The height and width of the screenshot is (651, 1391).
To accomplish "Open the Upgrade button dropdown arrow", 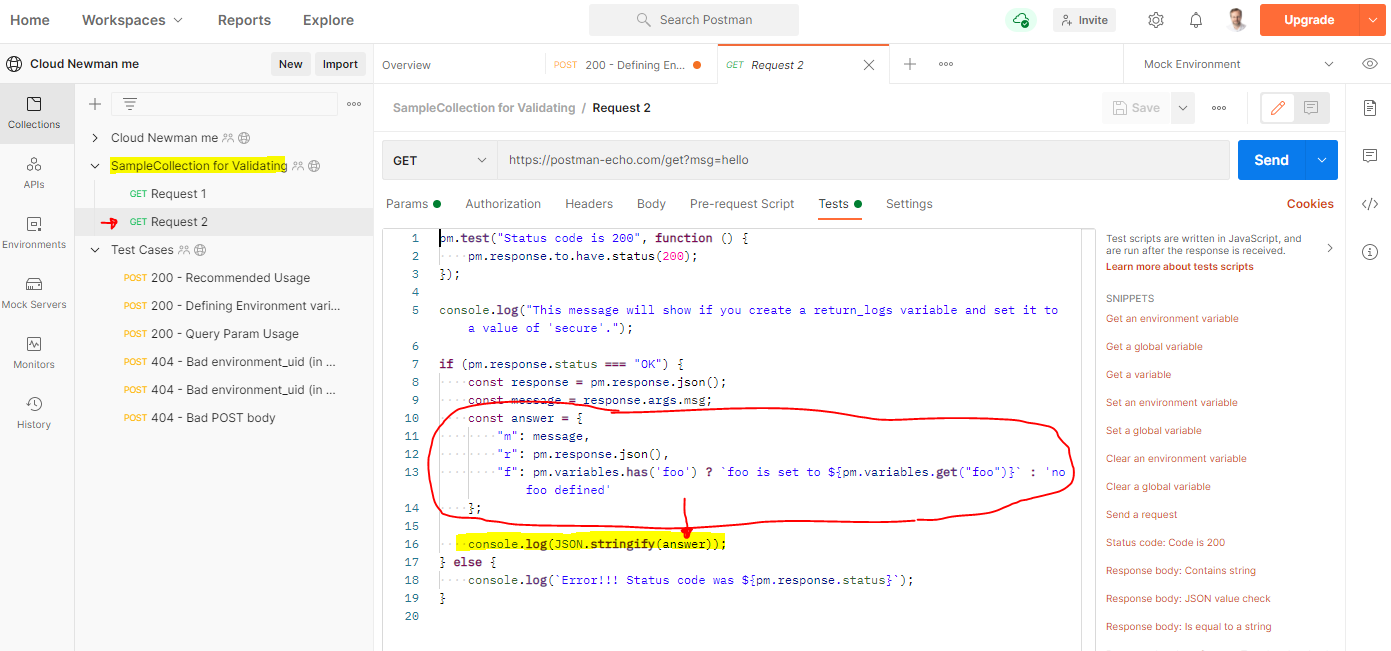I will pyautogui.click(x=1374, y=20).
